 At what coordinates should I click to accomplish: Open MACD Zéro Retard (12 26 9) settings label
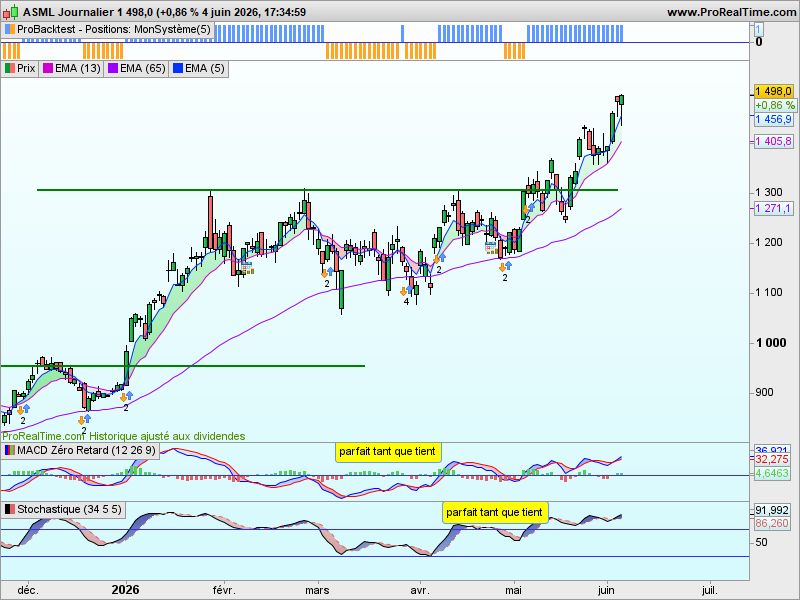click(x=86, y=451)
